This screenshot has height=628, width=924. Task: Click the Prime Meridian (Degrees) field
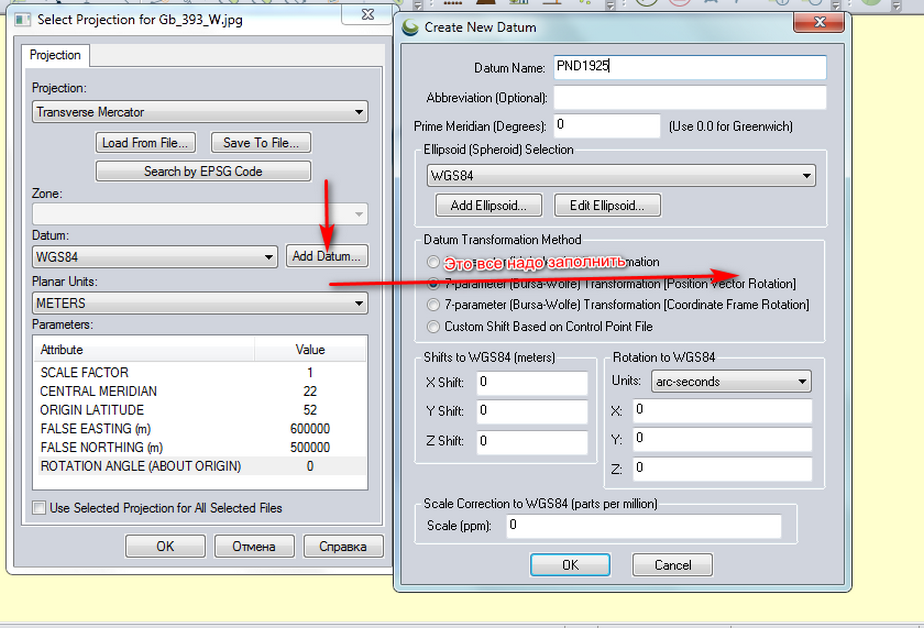(x=607, y=125)
